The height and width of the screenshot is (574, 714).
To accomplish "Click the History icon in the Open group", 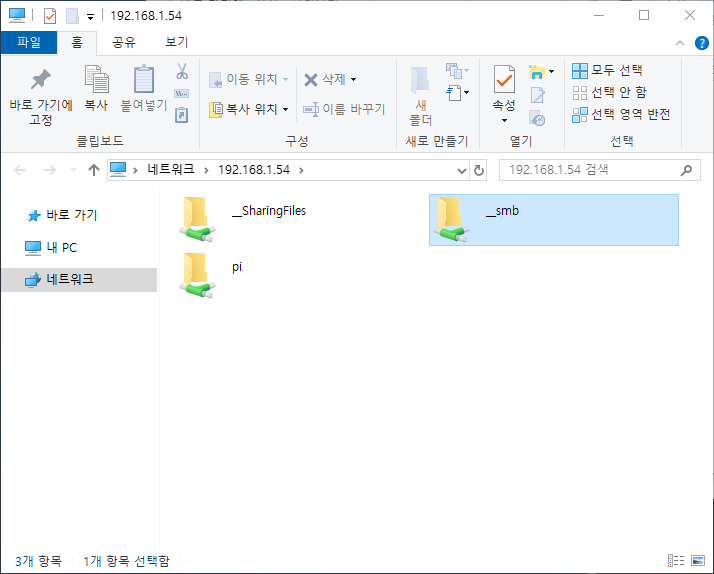I will tap(537, 118).
